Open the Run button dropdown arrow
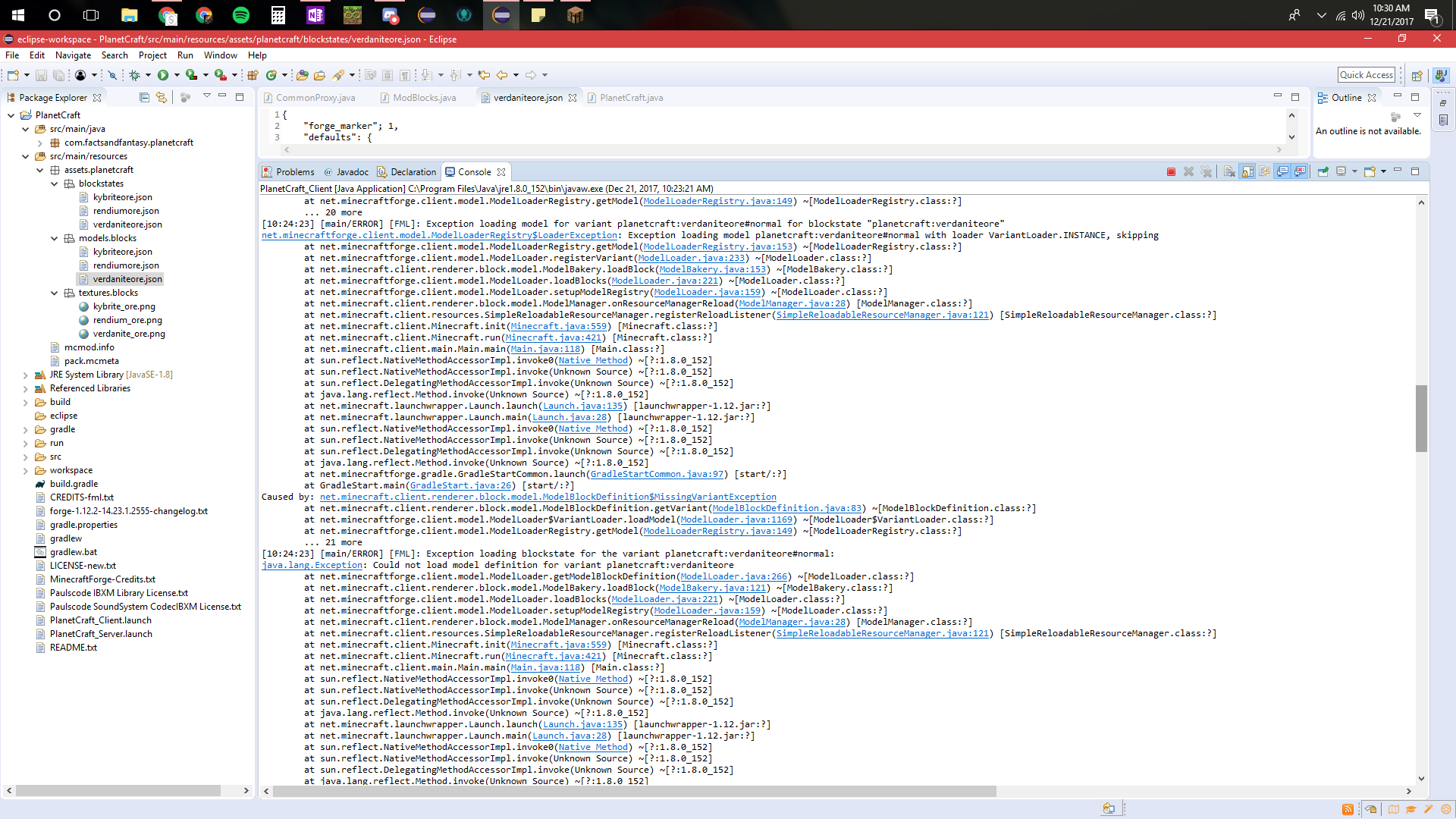 pyautogui.click(x=177, y=75)
